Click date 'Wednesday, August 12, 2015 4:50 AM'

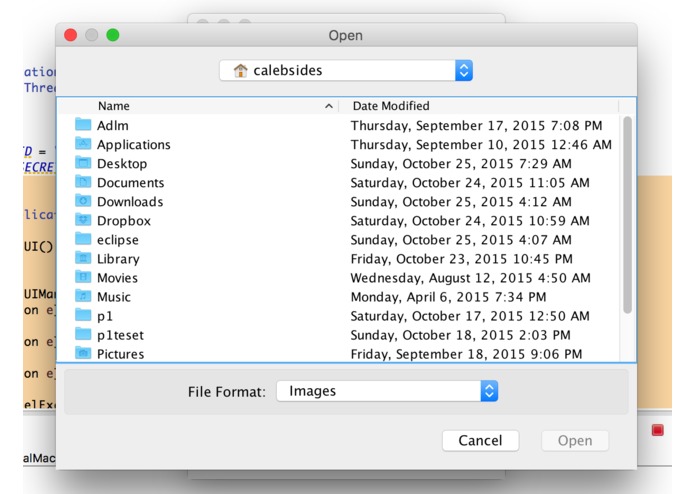(471, 278)
